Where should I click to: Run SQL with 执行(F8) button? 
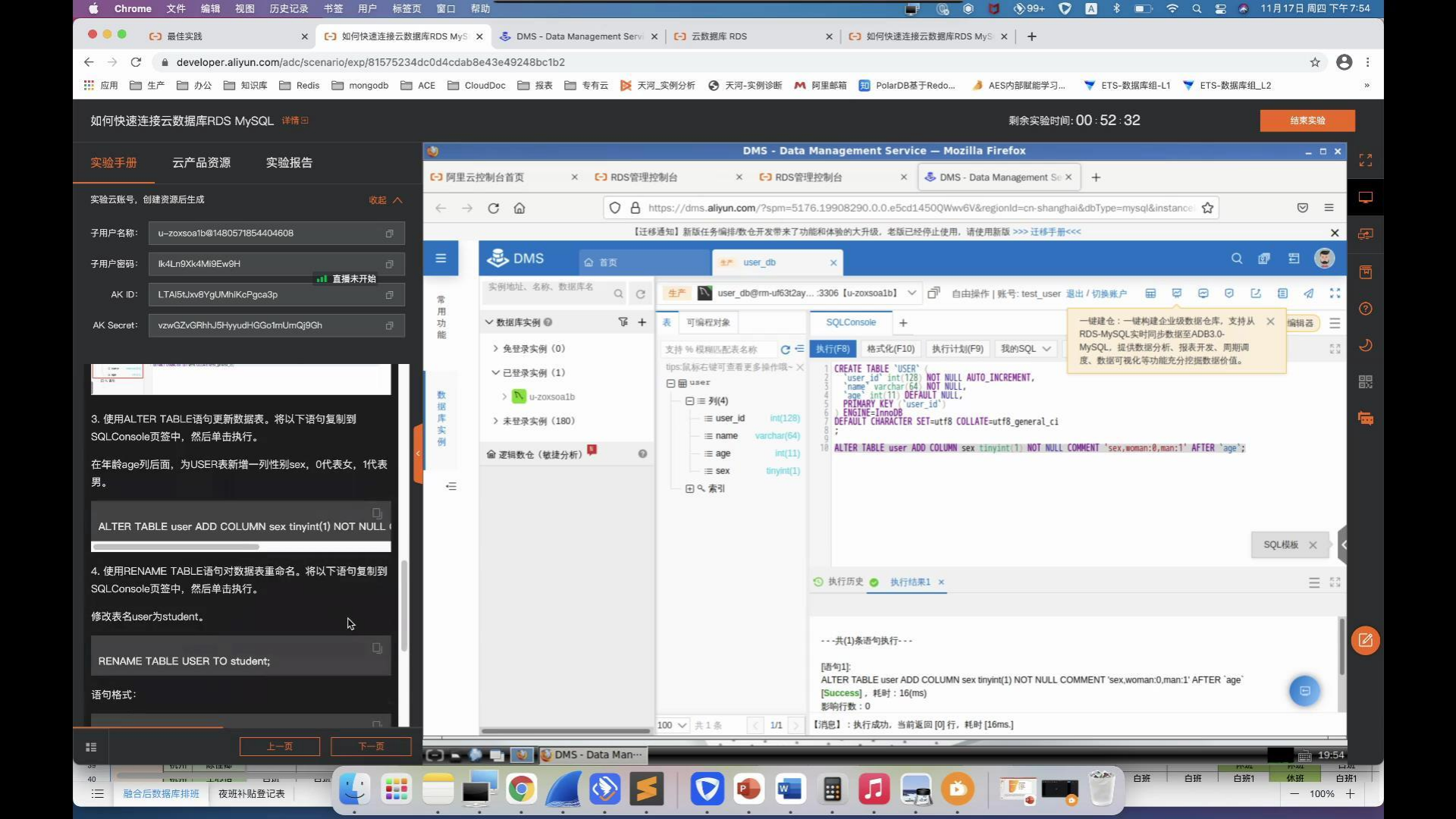[x=832, y=349]
